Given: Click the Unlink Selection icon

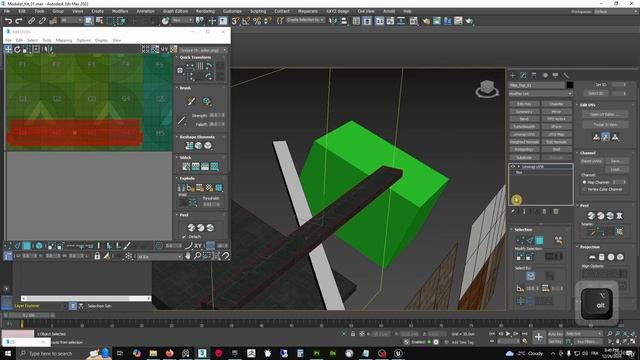Looking at the screenshot, I should [x=42, y=21].
